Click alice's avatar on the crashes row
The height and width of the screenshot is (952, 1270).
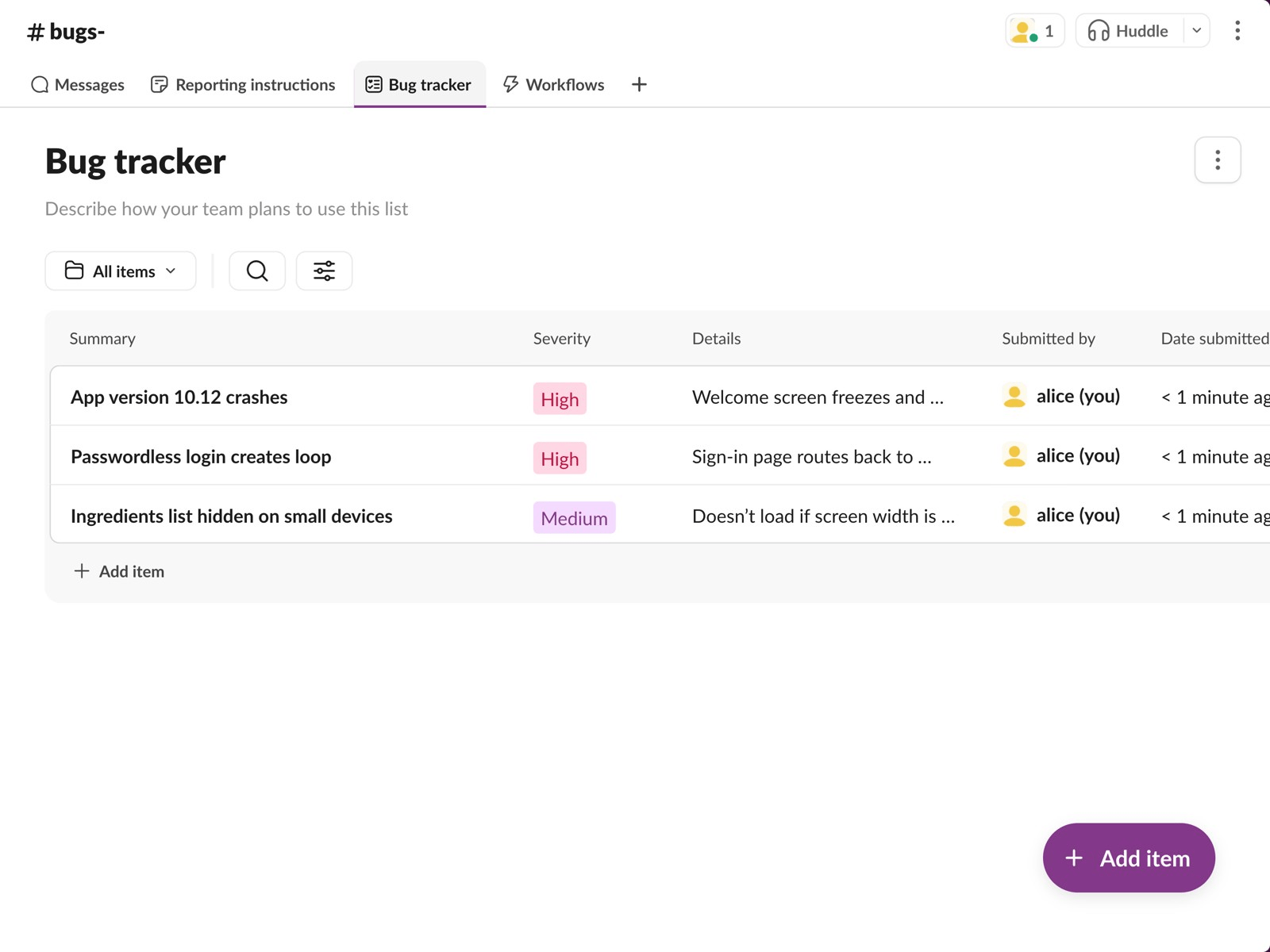coord(1014,397)
